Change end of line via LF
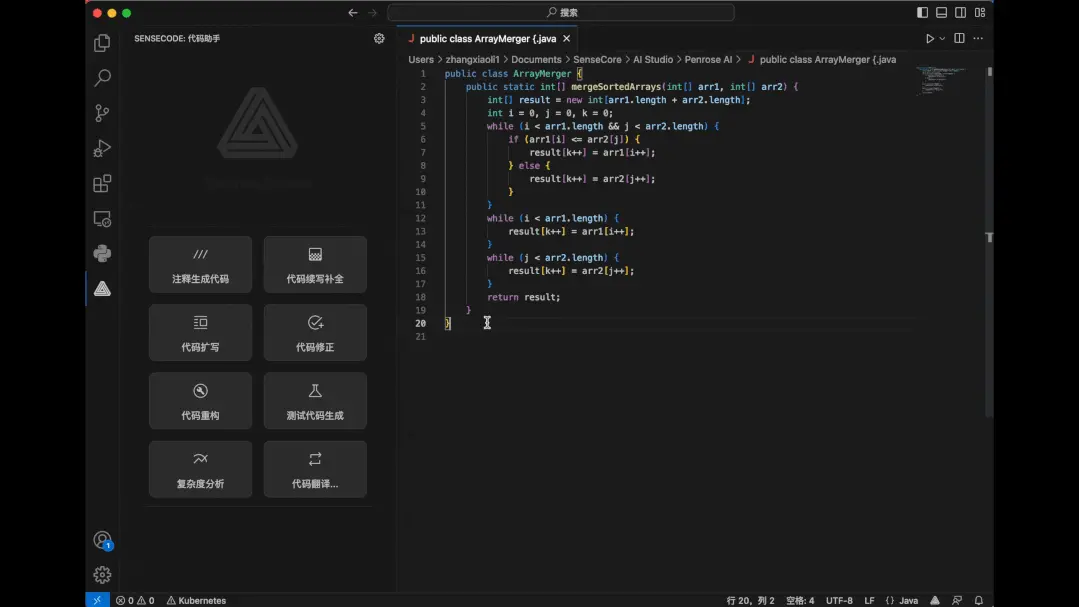 (869, 600)
